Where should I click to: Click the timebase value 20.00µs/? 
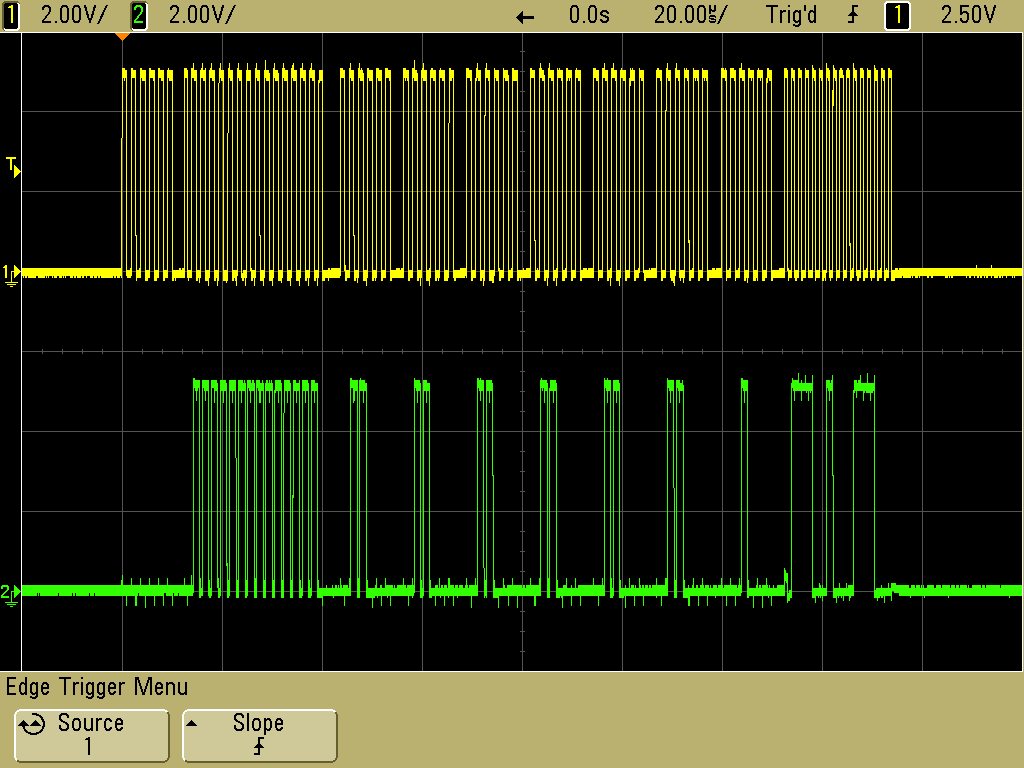690,15
